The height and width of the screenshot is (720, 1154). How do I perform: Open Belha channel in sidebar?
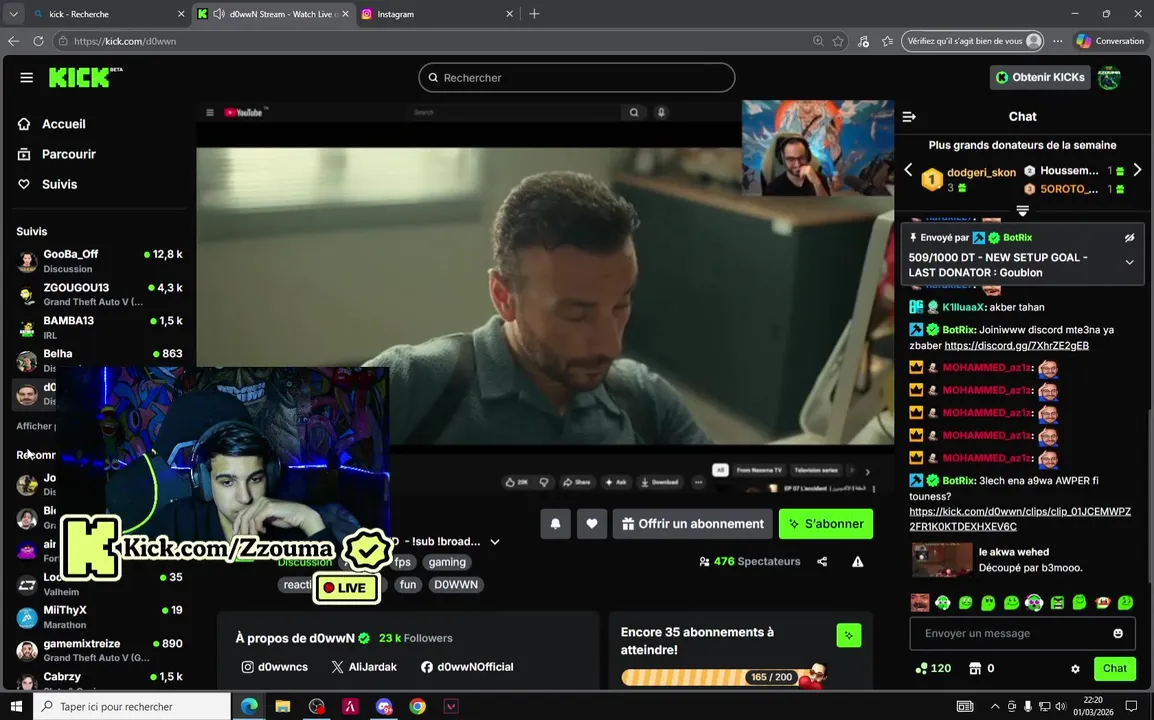click(x=99, y=360)
